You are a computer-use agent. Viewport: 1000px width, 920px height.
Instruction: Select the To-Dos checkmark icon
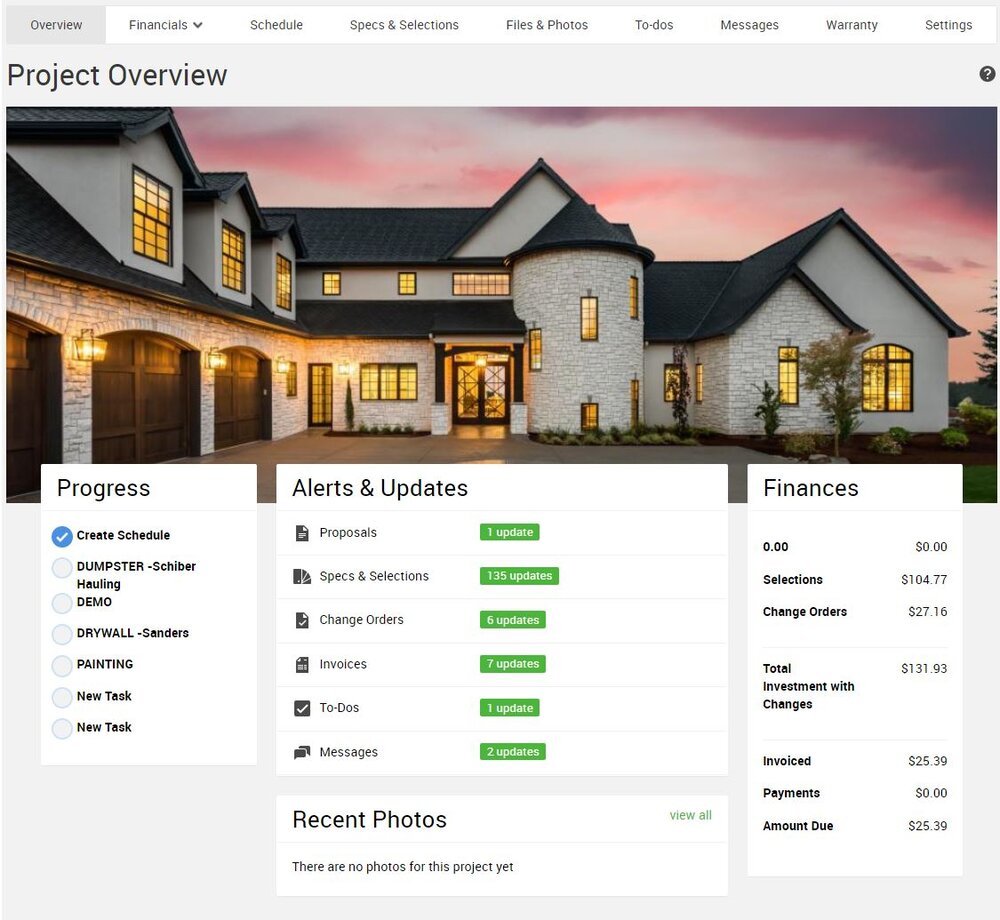301,708
